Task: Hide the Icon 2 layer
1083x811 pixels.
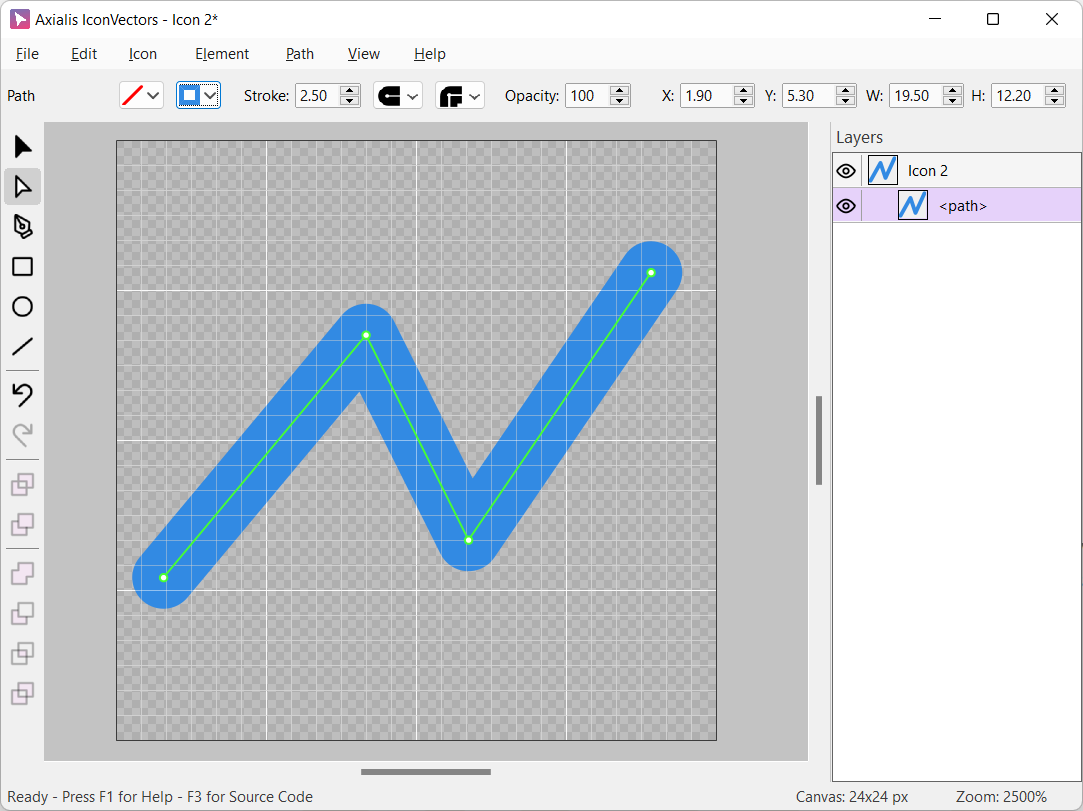Action: click(x=846, y=171)
